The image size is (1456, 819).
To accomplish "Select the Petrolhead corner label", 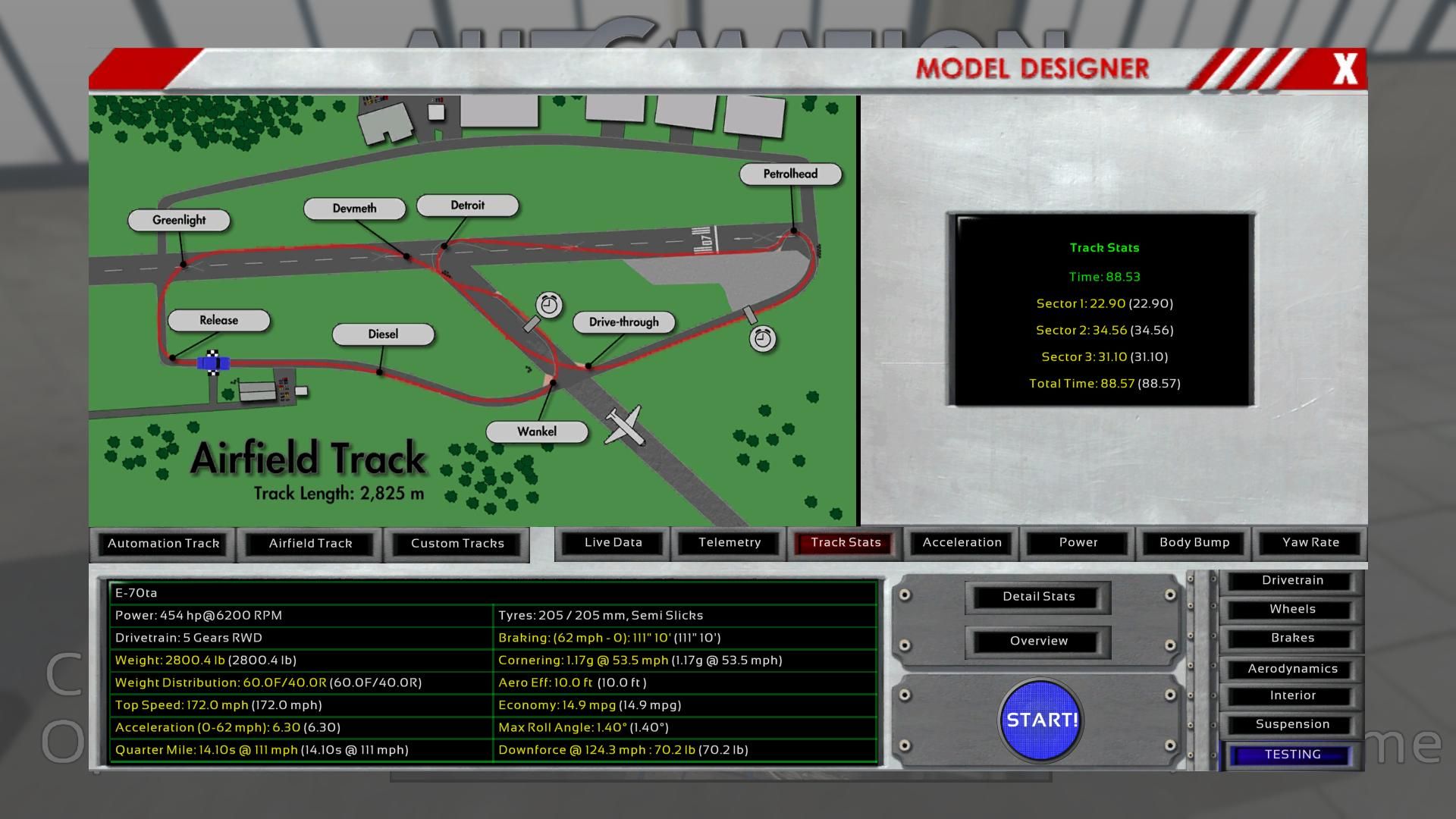I will (x=790, y=174).
